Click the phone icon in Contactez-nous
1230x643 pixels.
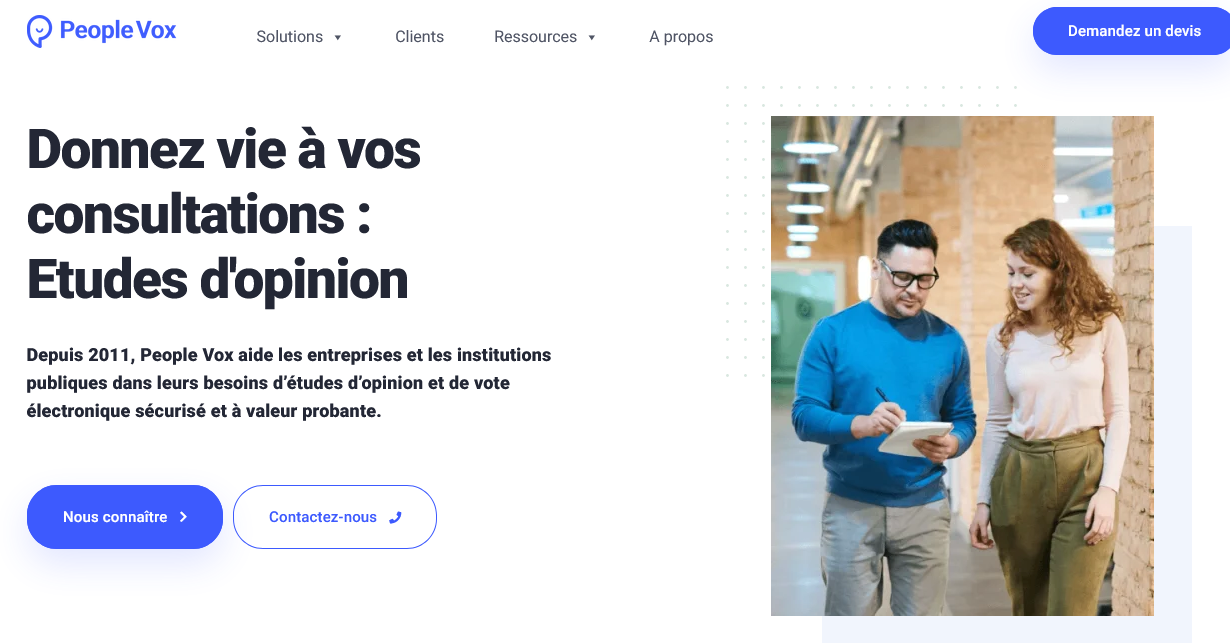(395, 517)
